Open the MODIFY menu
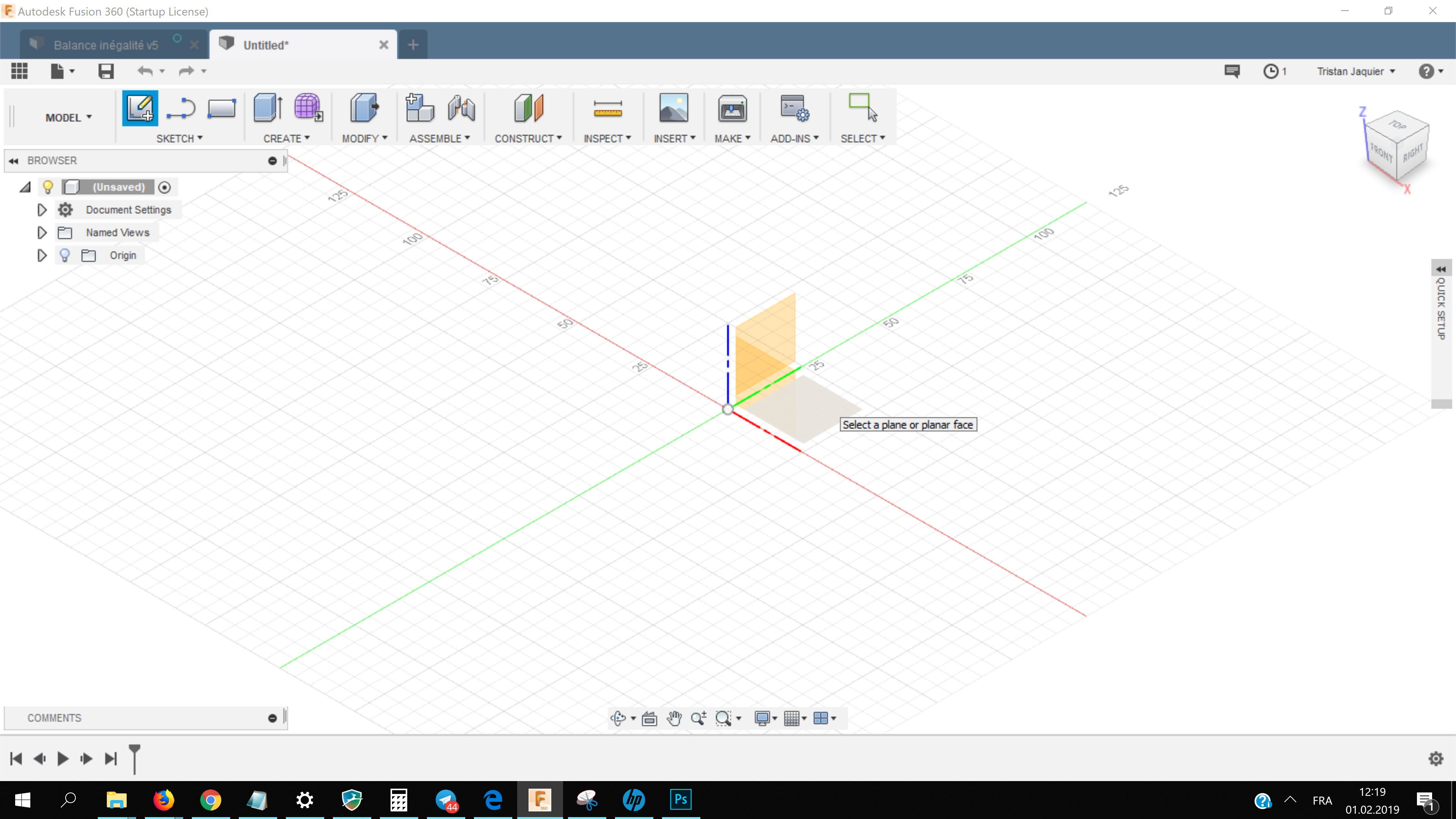1456x819 pixels. click(x=364, y=138)
